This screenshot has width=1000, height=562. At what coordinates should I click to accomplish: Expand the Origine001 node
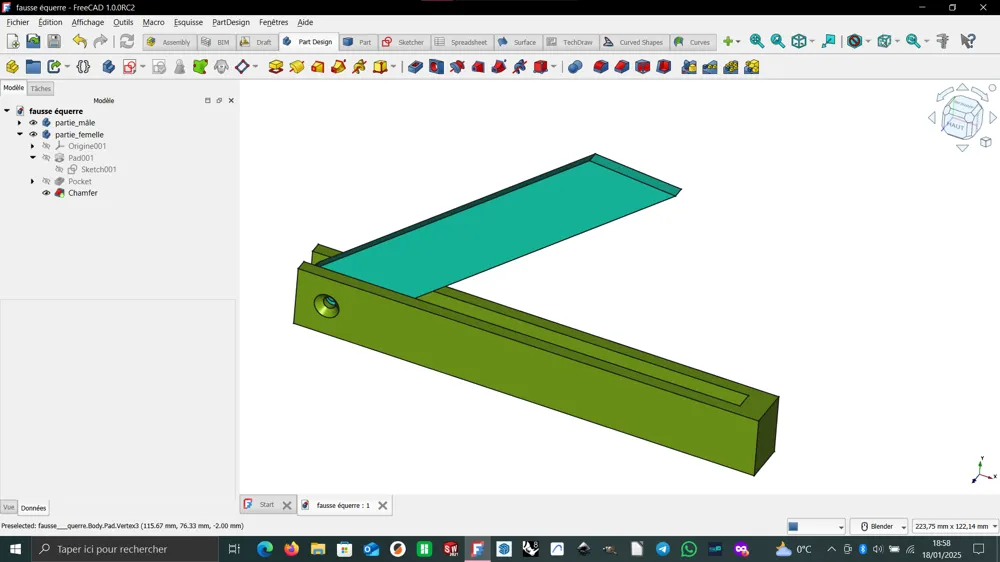pos(33,146)
